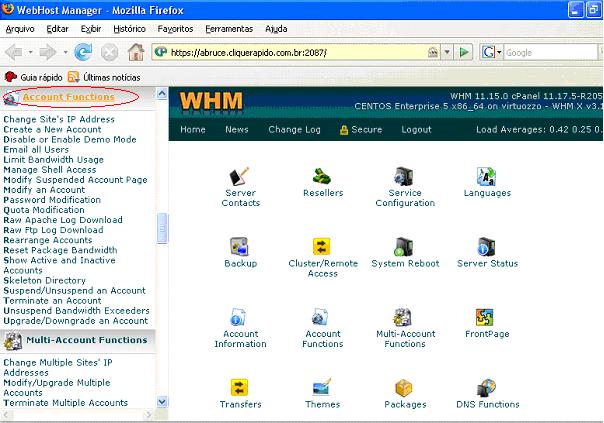
Task: Click the Account Functions sidebar heading
Action: [69, 97]
